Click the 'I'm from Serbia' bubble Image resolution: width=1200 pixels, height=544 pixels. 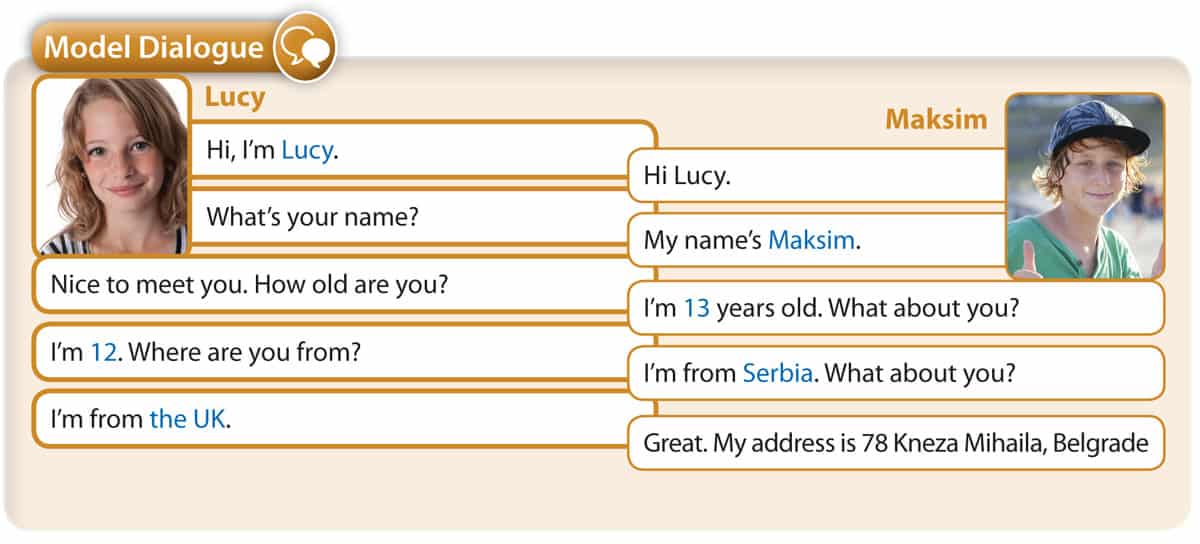click(x=896, y=373)
